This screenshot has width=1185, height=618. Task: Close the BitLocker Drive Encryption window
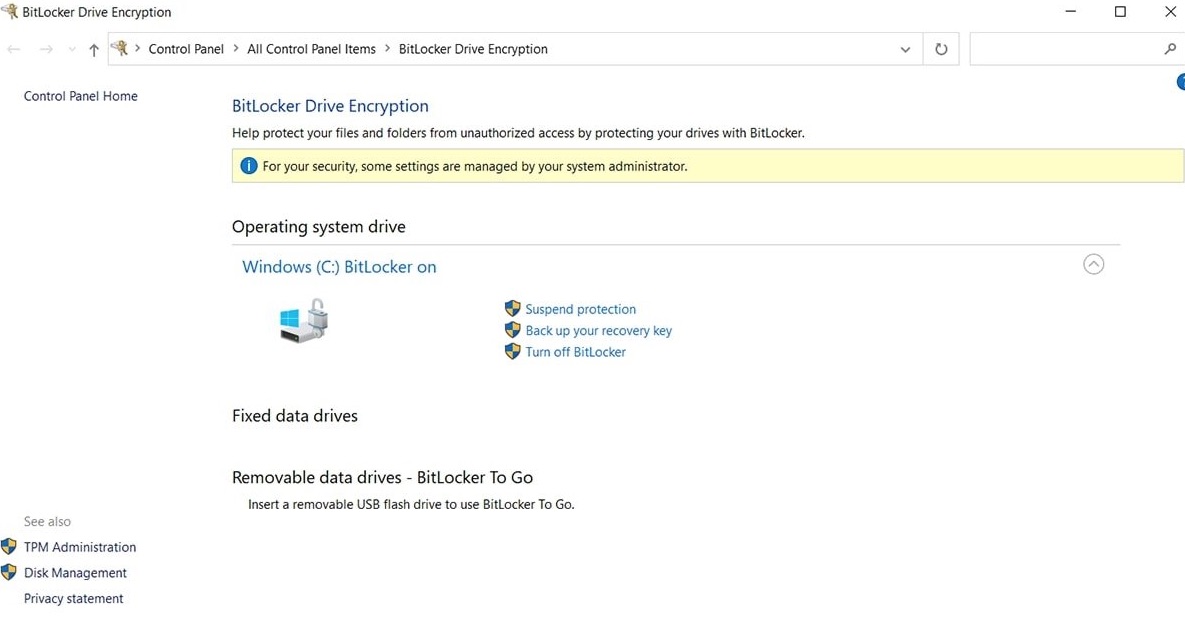(1170, 11)
